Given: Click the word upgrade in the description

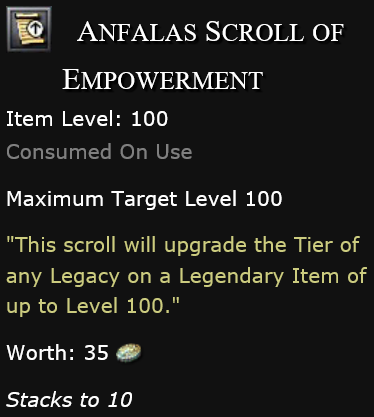Looking at the screenshot, I should [206, 247].
